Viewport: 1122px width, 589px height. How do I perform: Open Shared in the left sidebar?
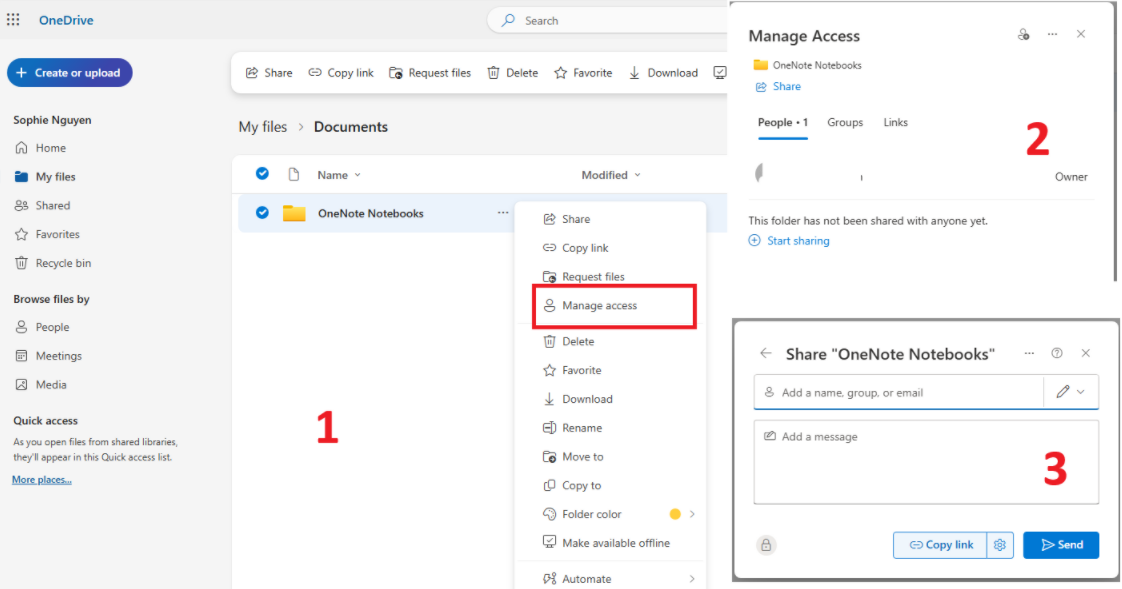point(43,205)
